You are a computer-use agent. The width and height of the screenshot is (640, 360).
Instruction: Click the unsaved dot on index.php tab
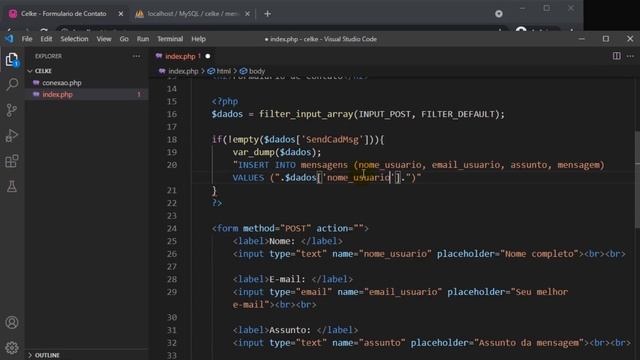click(208, 56)
